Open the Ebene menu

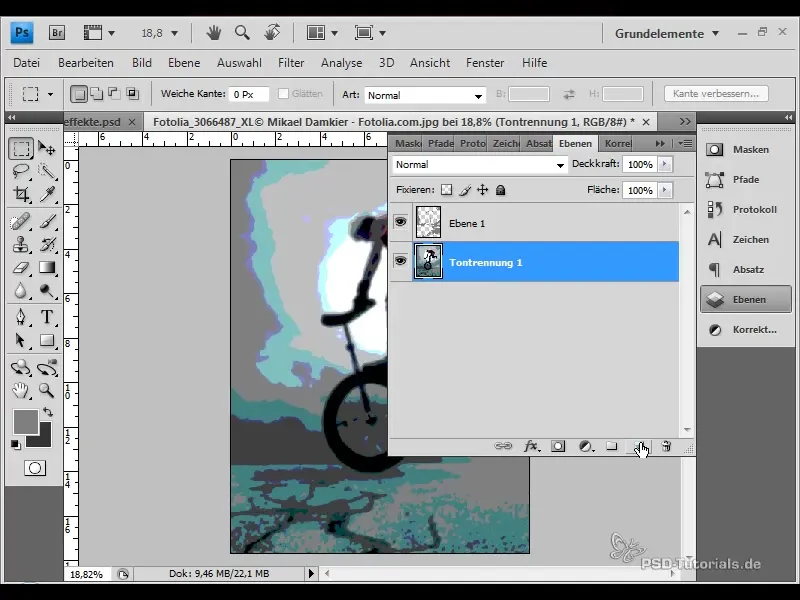pyautogui.click(x=184, y=63)
